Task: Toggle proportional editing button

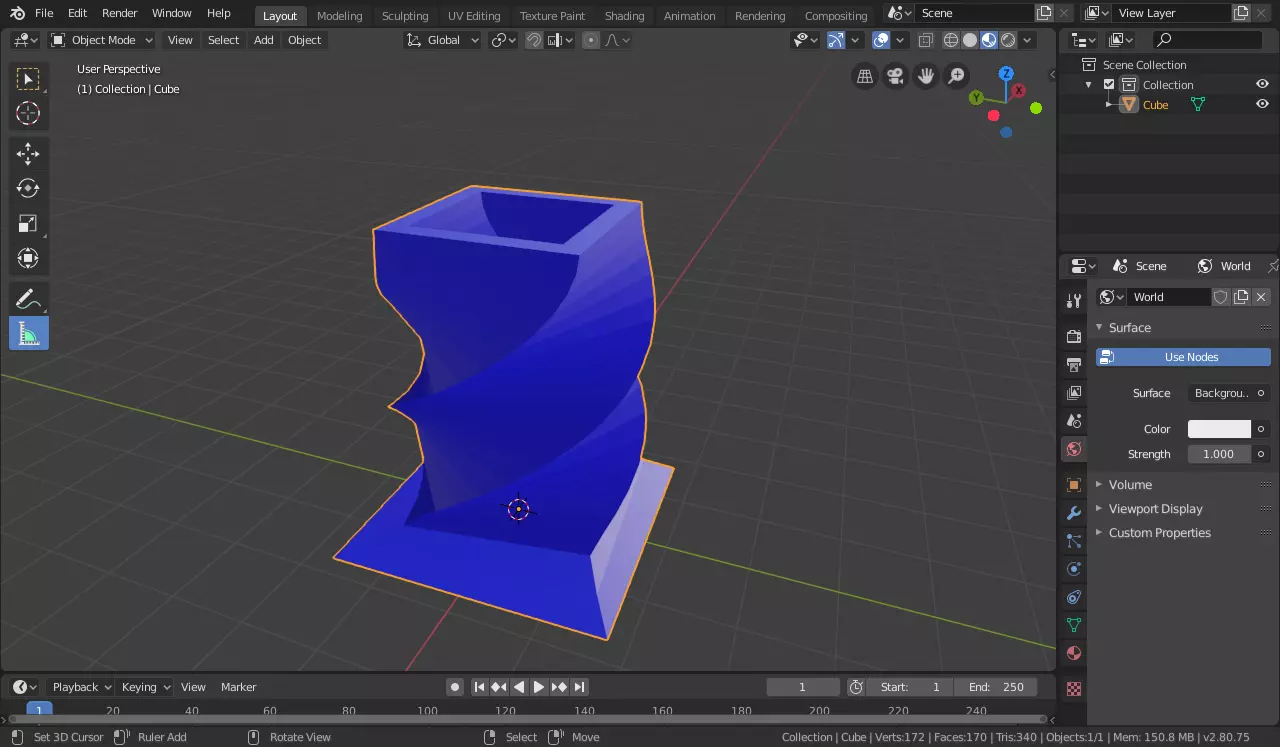Action: point(591,40)
